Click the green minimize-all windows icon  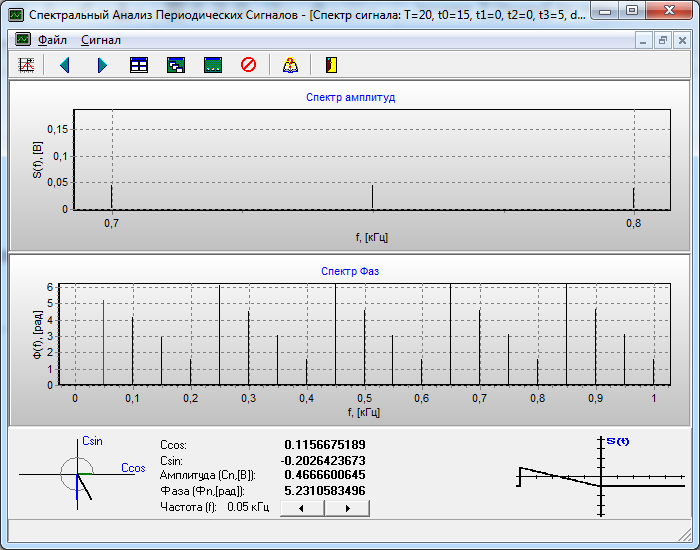[x=212, y=65]
